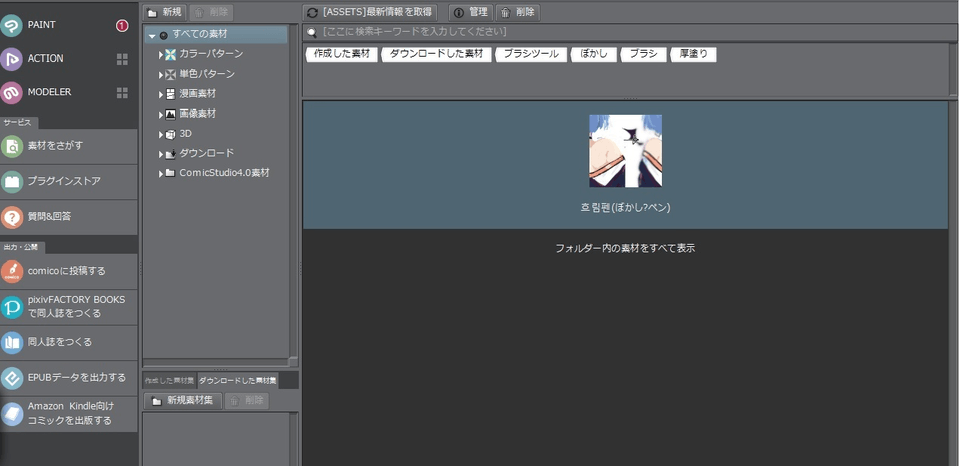Screen dimensions: 960x466
Task: Choose Amazon Kindle comic publishing icon
Action: [x=12, y=413]
